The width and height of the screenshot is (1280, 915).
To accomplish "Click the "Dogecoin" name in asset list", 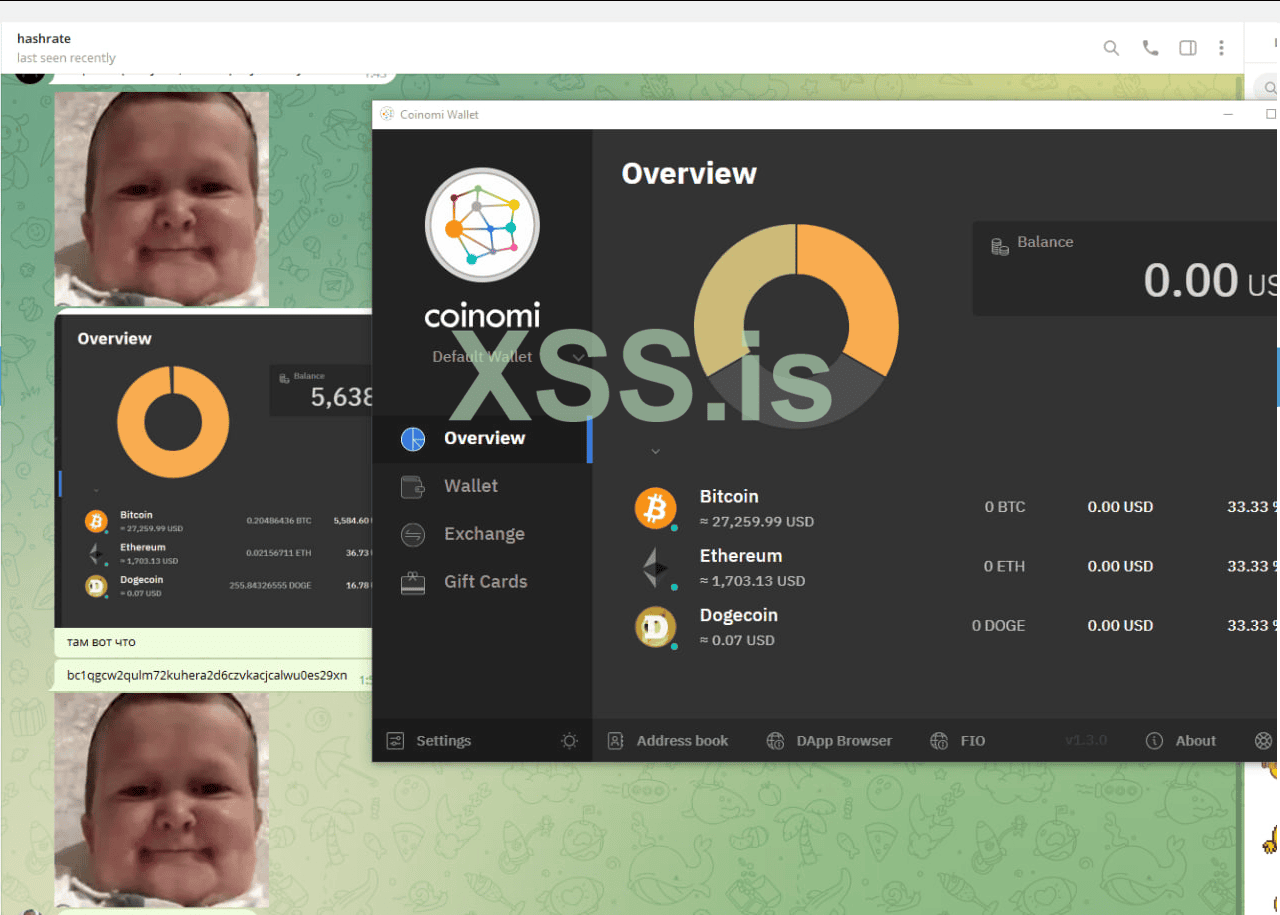I will coord(739,615).
